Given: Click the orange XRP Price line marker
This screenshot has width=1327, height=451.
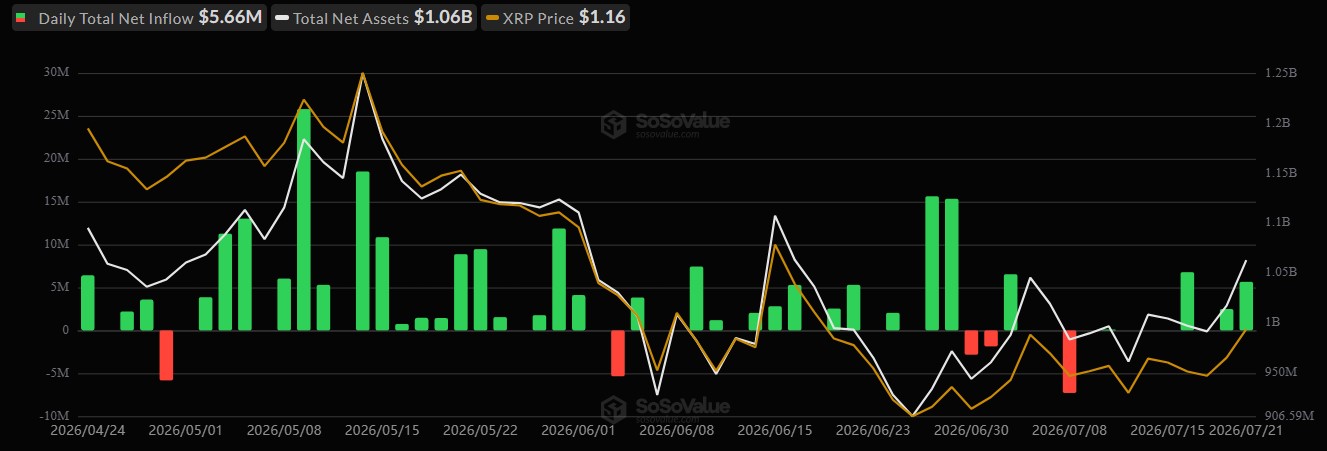Looking at the screenshot, I should tap(493, 18).
